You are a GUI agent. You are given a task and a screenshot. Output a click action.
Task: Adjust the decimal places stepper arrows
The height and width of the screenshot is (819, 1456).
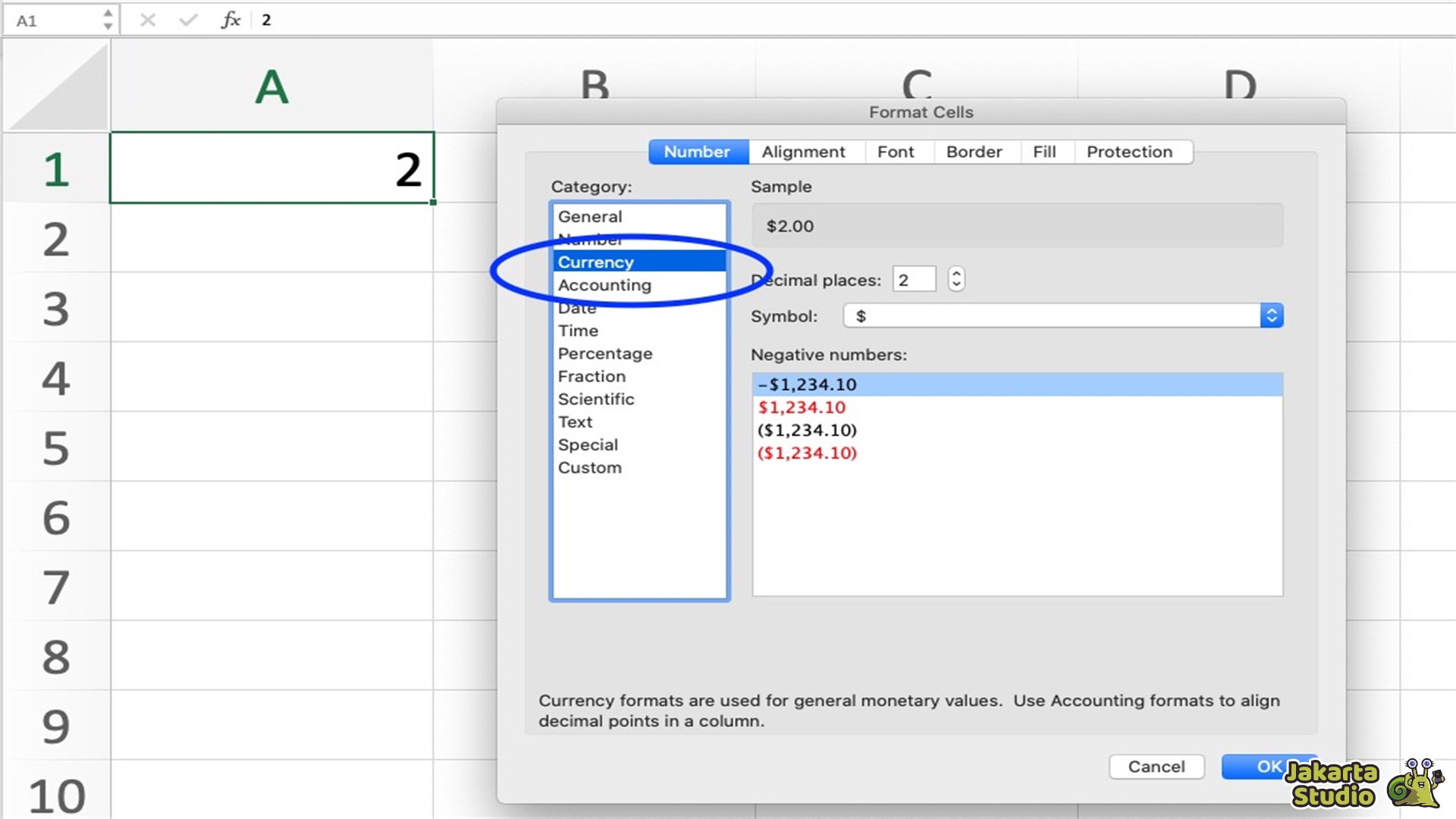click(956, 280)
